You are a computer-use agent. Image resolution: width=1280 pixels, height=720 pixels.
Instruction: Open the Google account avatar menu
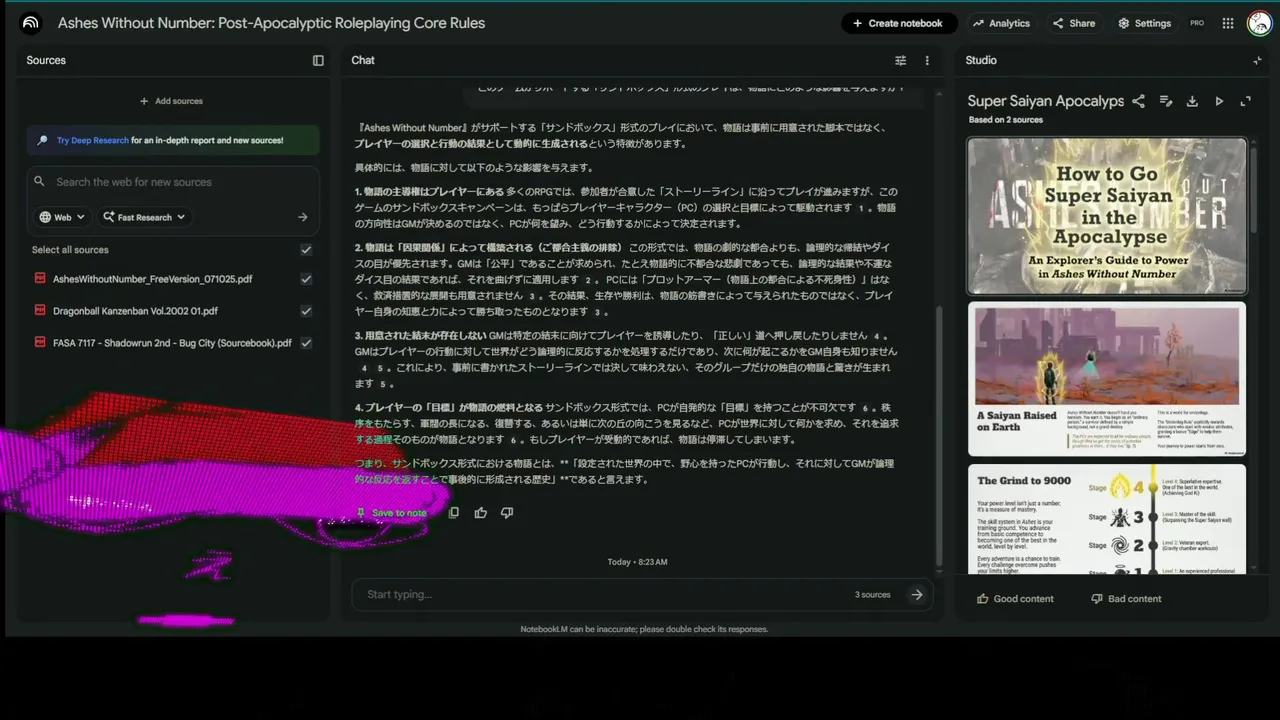click(1259, 23)
